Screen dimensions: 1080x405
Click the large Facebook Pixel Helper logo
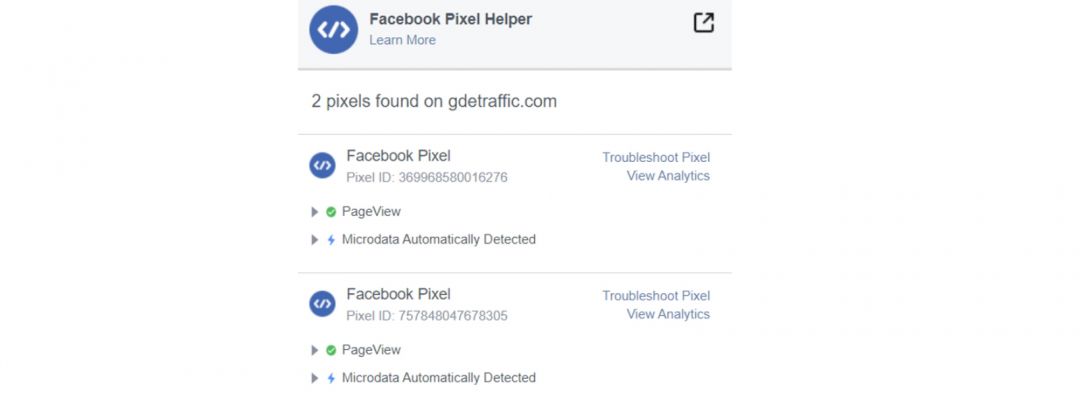click(x=333, y=30)
